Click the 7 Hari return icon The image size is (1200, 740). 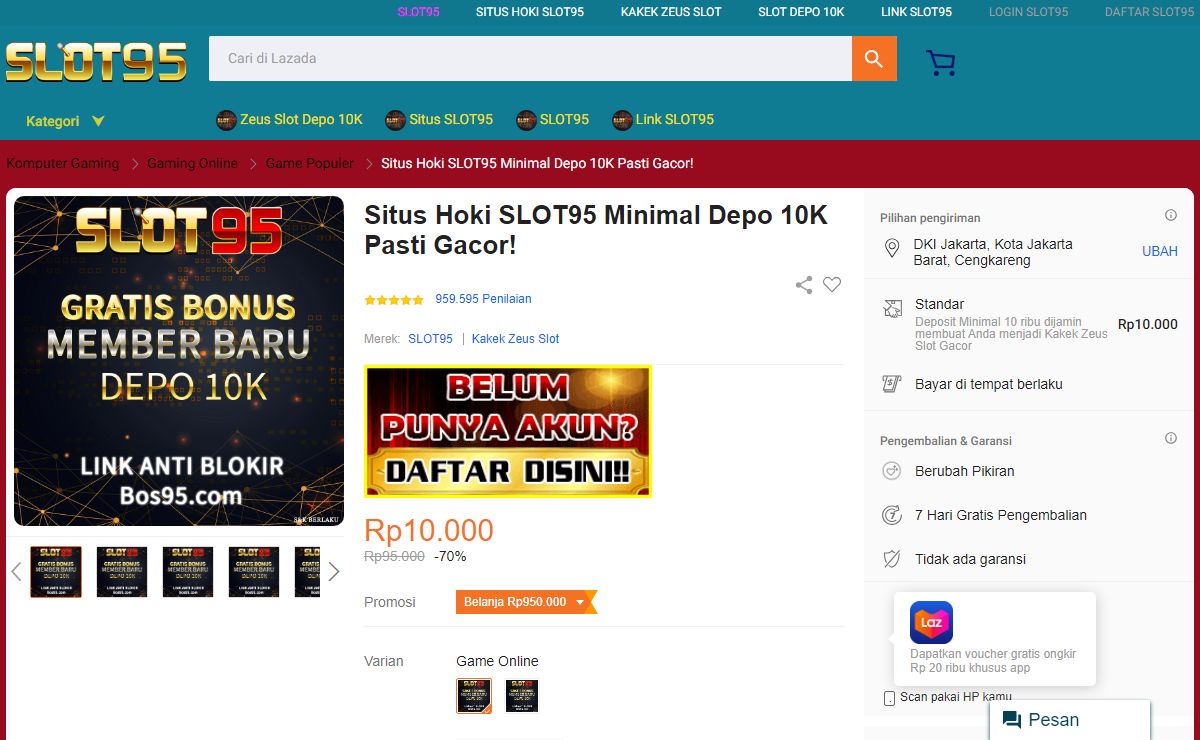click(892, 515)
